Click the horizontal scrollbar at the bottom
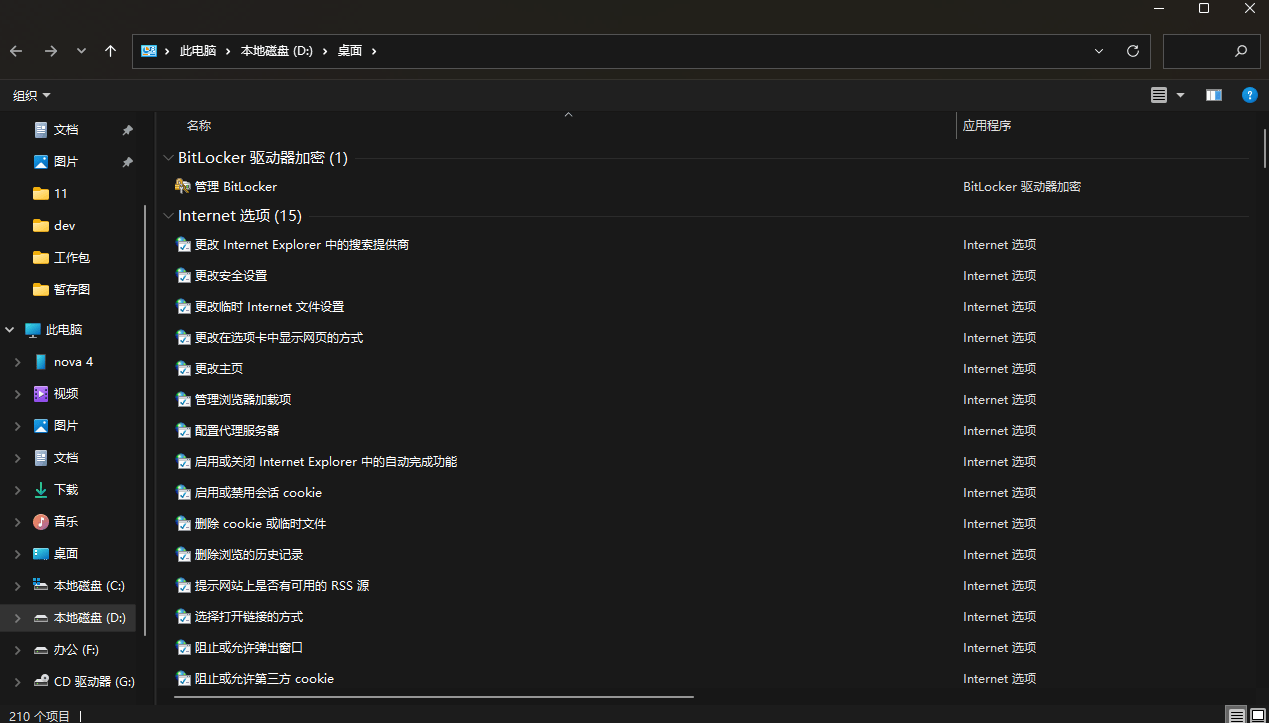Image resolution: width=1269 pixels, height=723 pixels. coord(433,696)
